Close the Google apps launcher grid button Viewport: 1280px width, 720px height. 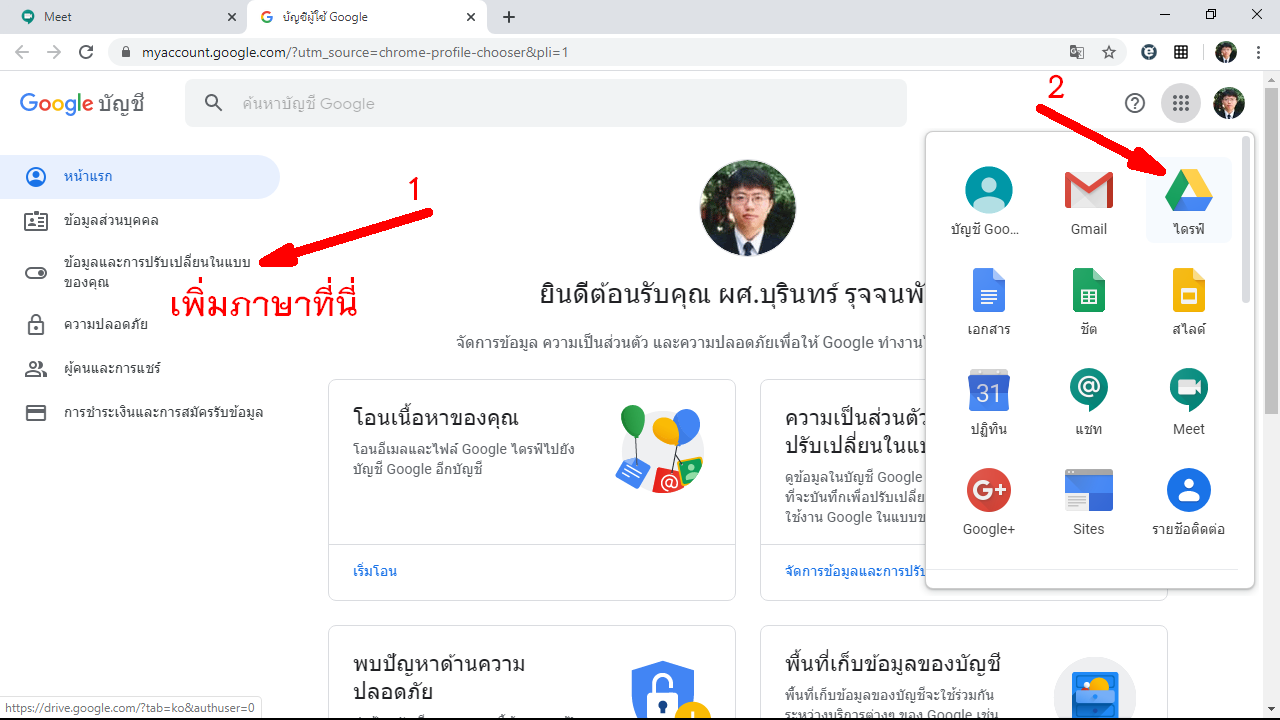(1181, 103)
